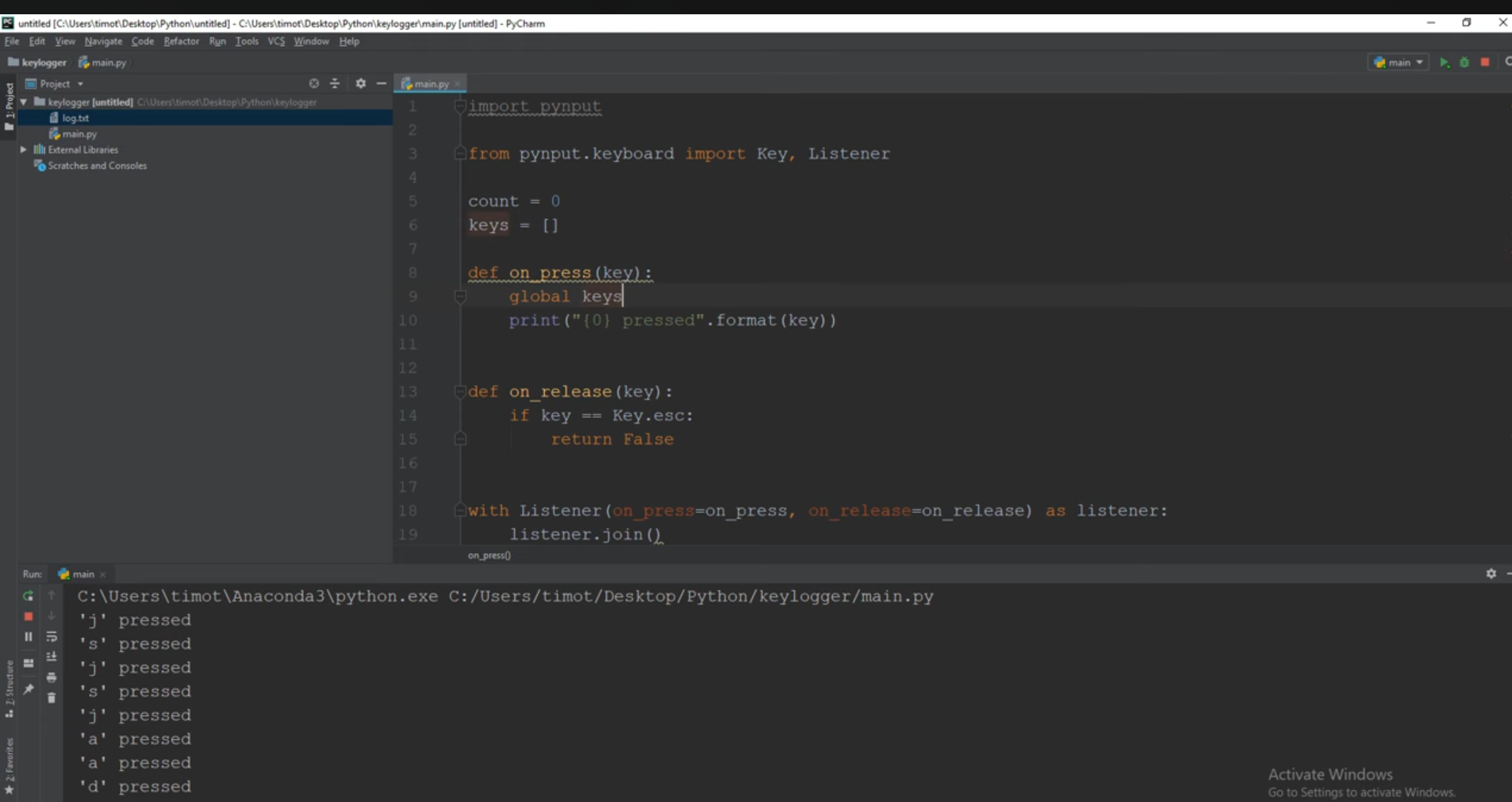Image resolution: width=1512 pixels, height=802 pixels.
Task: Clear all Run console output with trash icon
Action: pyautogui.click(x=52, y=698)
